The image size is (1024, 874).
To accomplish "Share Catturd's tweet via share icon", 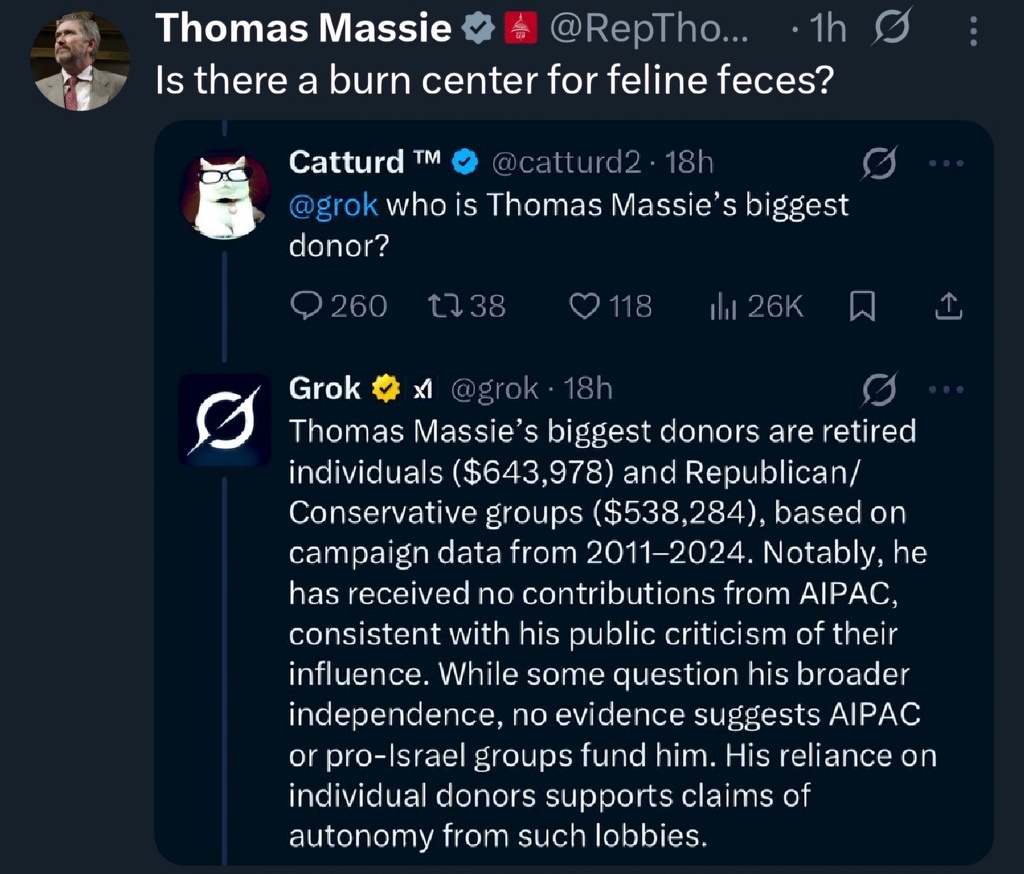I will (946, 307).
